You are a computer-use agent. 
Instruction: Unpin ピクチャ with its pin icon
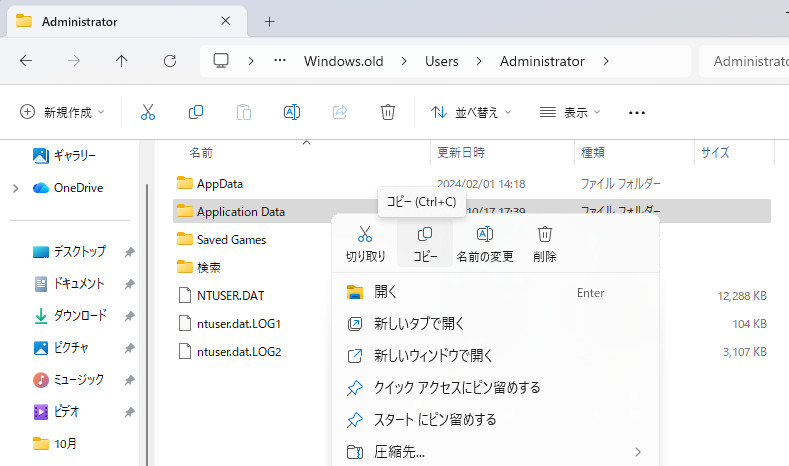click(x=129, y=348)
